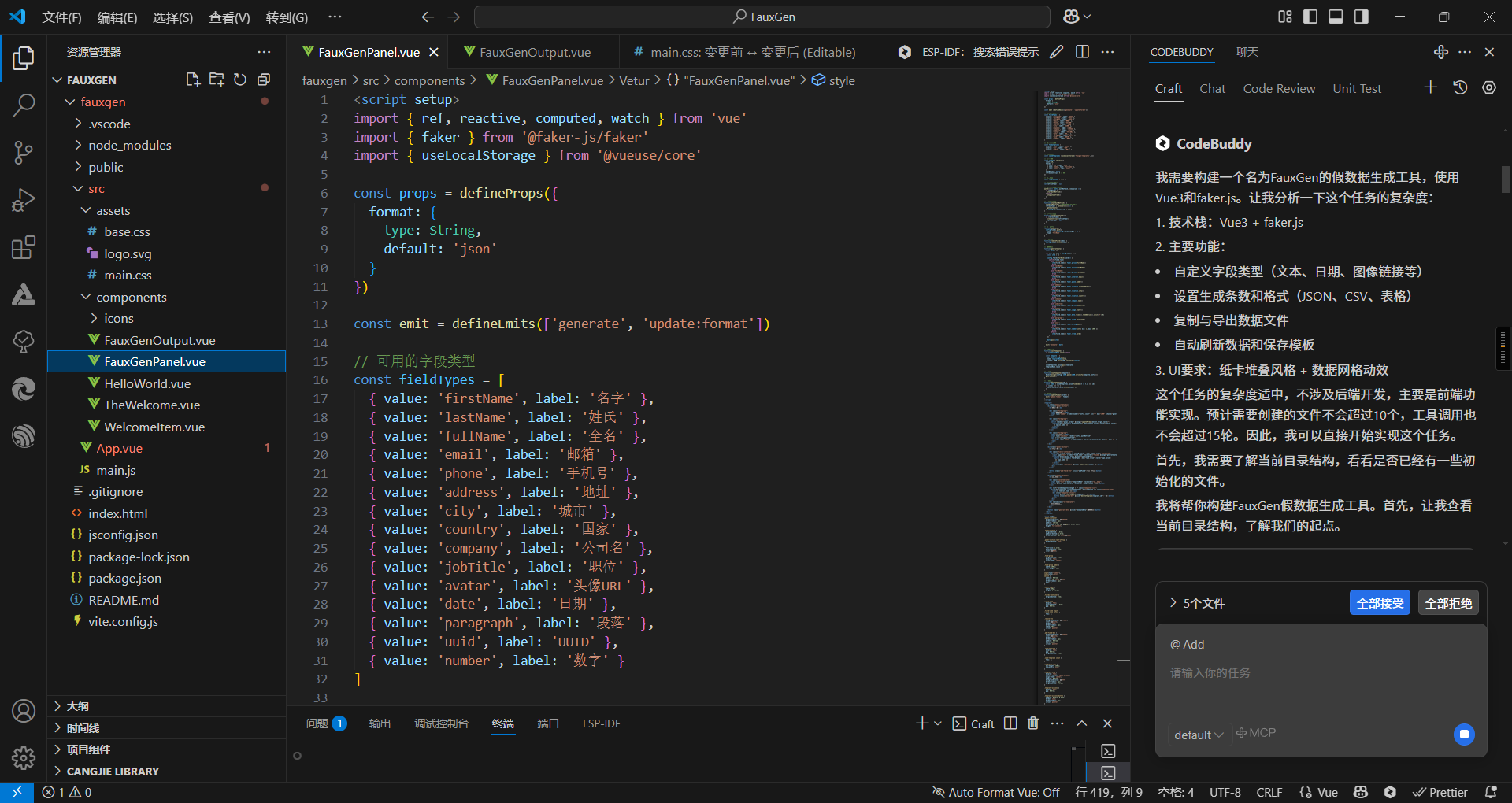Switch to the Chat tab in CodeBuddy
The image size is (1512, 803).
1213,88
